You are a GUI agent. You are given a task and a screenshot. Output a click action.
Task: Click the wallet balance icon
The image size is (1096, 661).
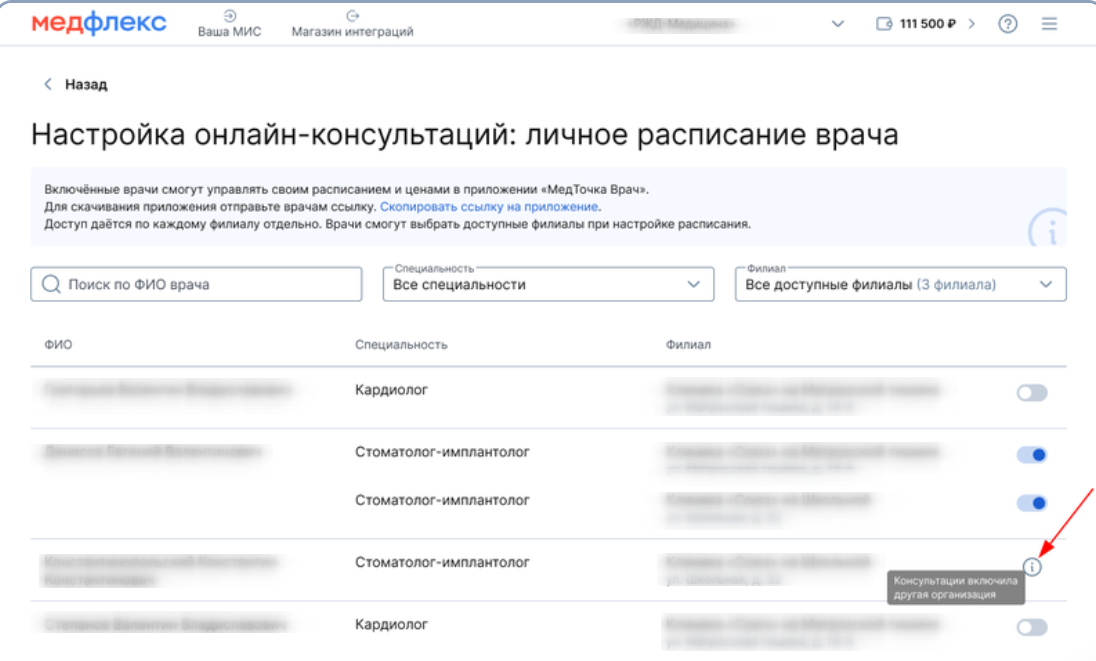[883, 24]
